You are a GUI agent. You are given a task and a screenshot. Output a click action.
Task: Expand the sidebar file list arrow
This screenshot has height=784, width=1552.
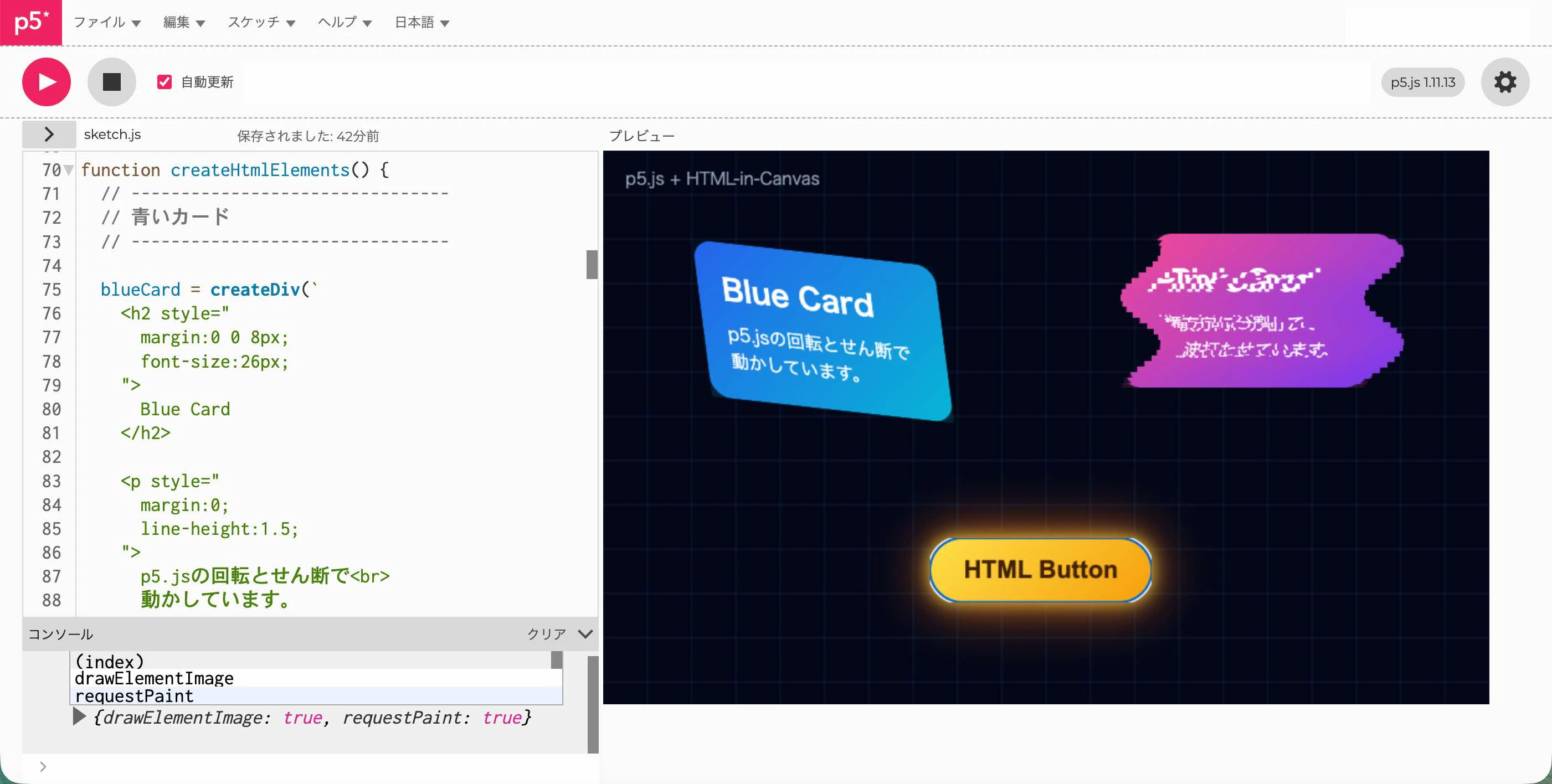tap(49, 135)
